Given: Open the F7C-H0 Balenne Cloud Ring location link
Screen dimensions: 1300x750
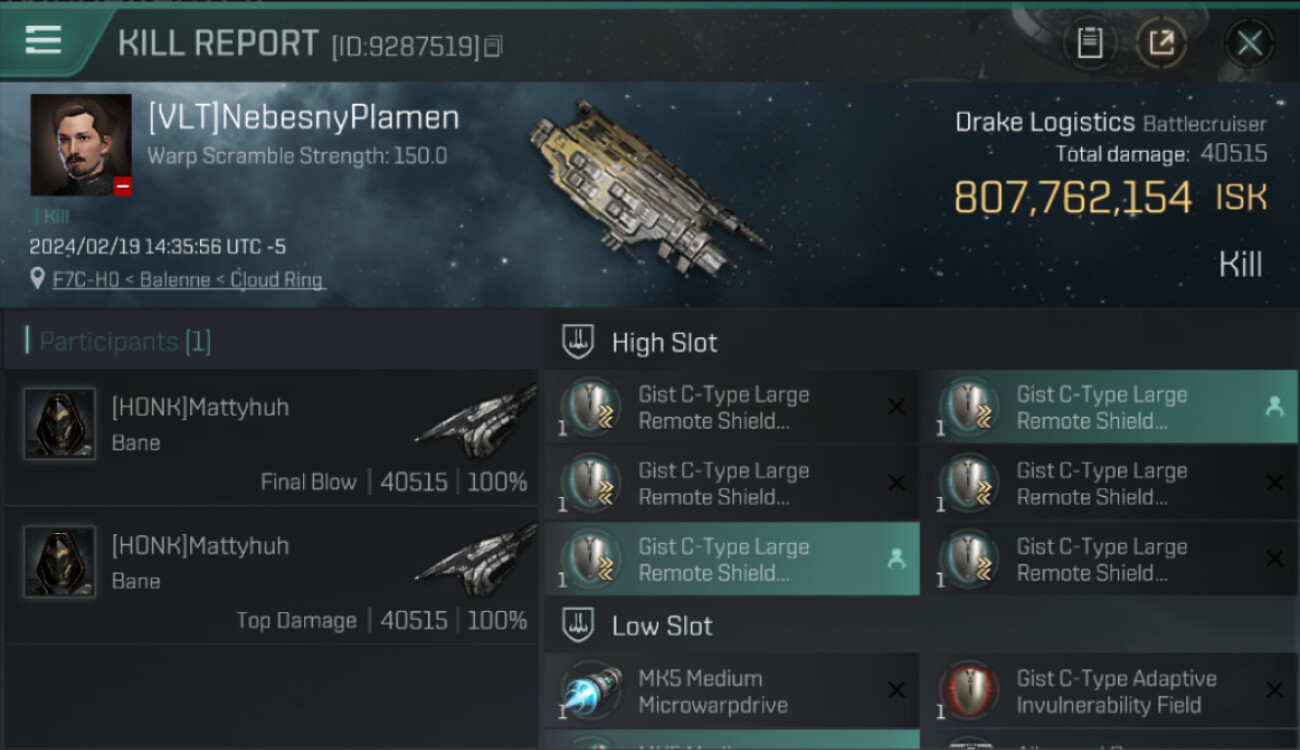Looking at the screenshot, I should [x=188, y=279].
